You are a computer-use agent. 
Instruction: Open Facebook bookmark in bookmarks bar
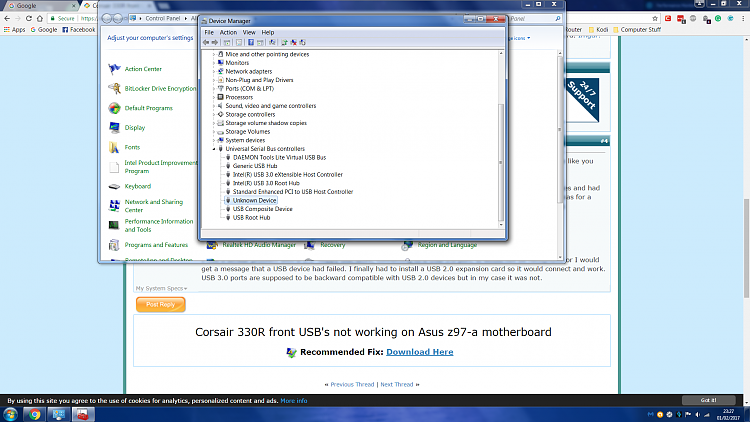pyautogui.click(x=79, y=30)
